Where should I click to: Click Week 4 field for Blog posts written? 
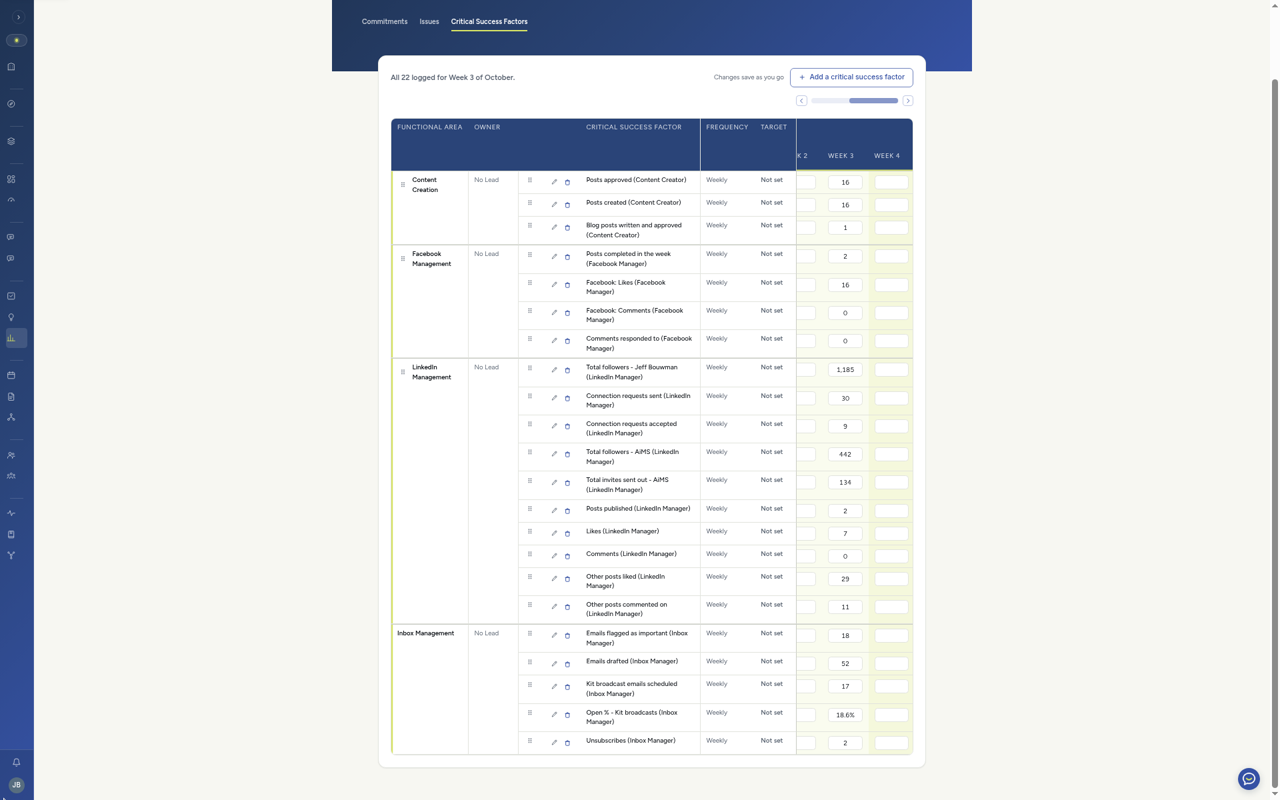(891, 228)
